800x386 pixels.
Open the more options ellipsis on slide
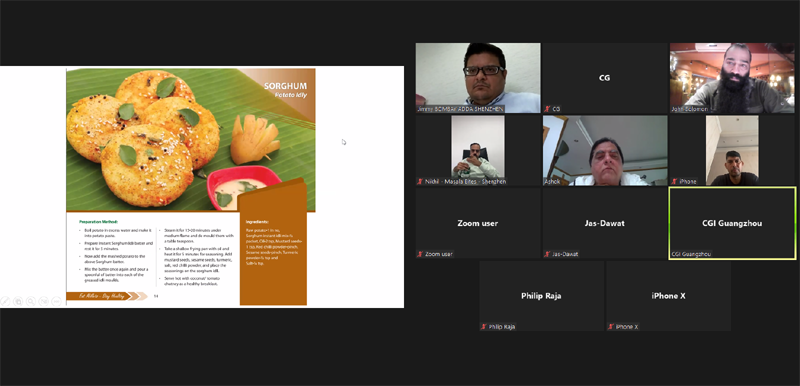tap(57, 301)
